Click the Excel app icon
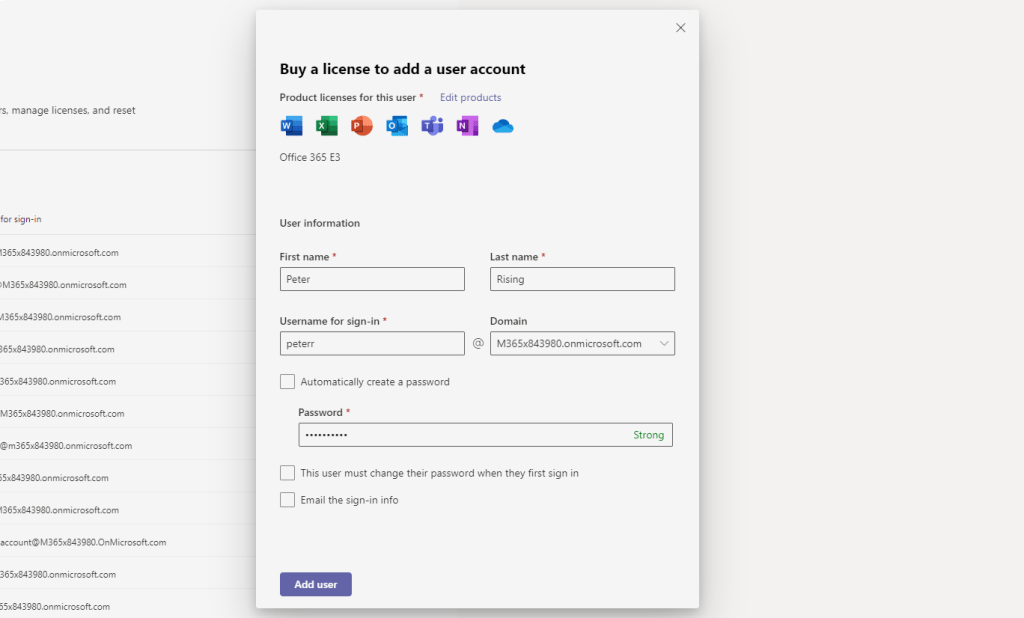This screenshot has width=1024, height=618. click(326, 126)
